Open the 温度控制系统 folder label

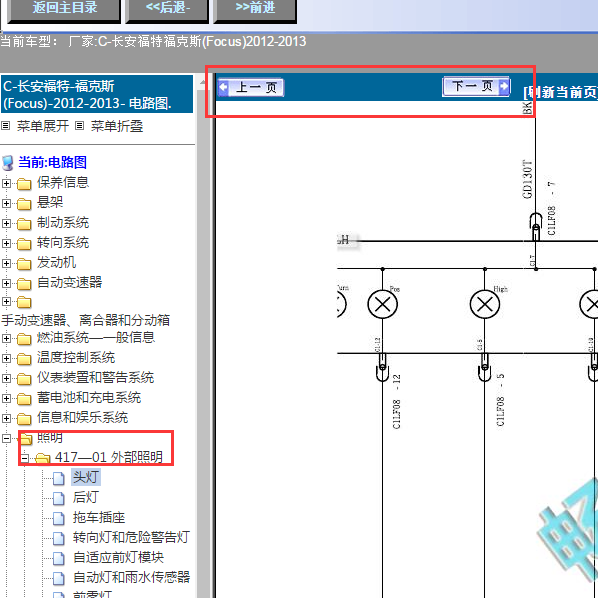click(76, 357)
